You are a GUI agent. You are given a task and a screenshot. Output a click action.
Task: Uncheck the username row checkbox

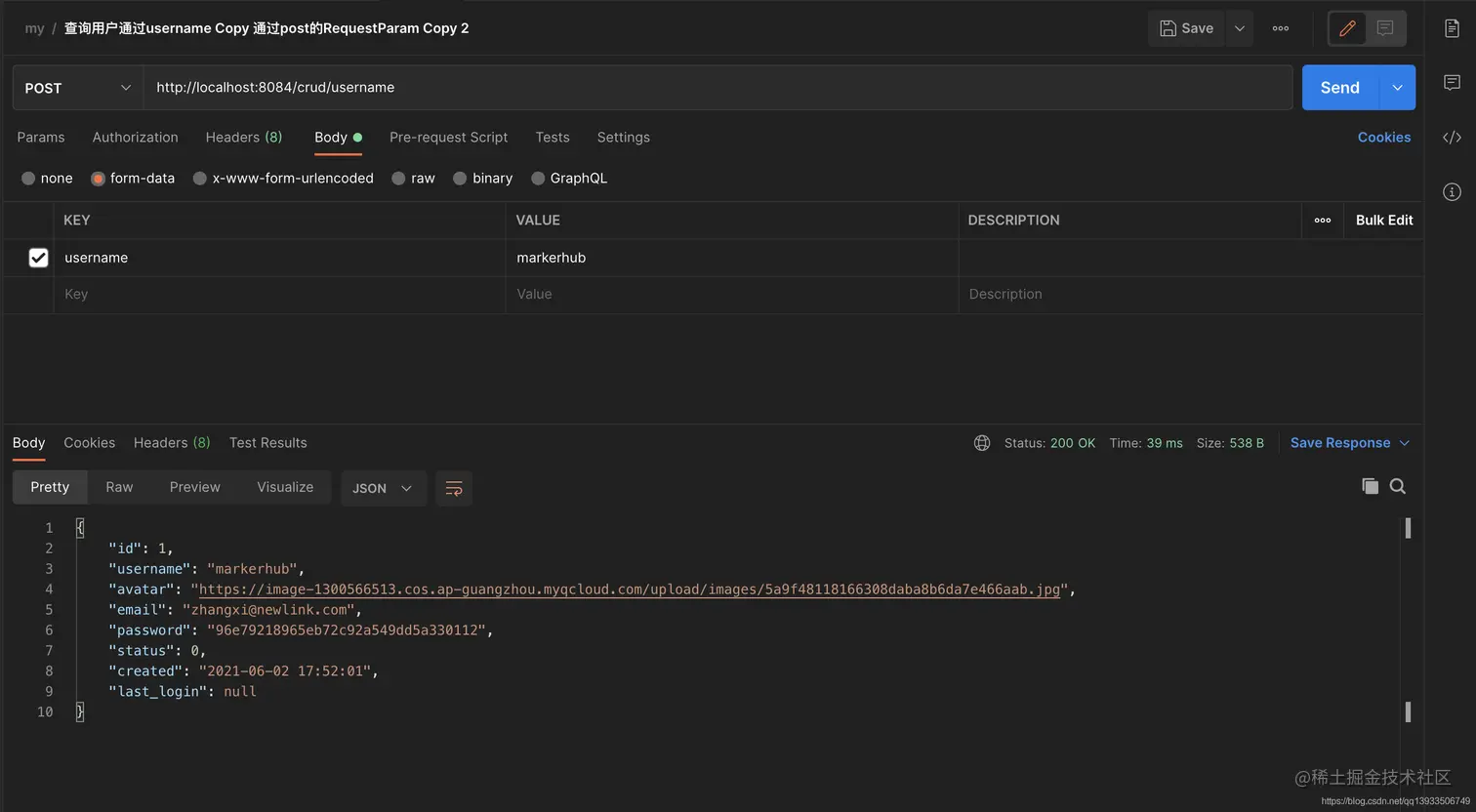pos(38,258)
